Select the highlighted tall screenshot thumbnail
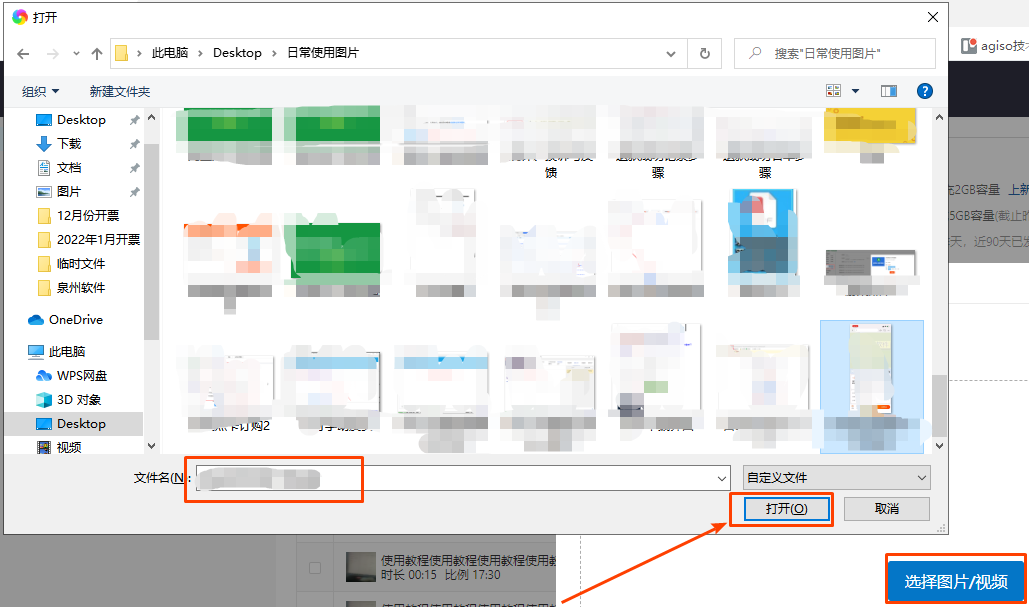 click(x=872, y=387)
